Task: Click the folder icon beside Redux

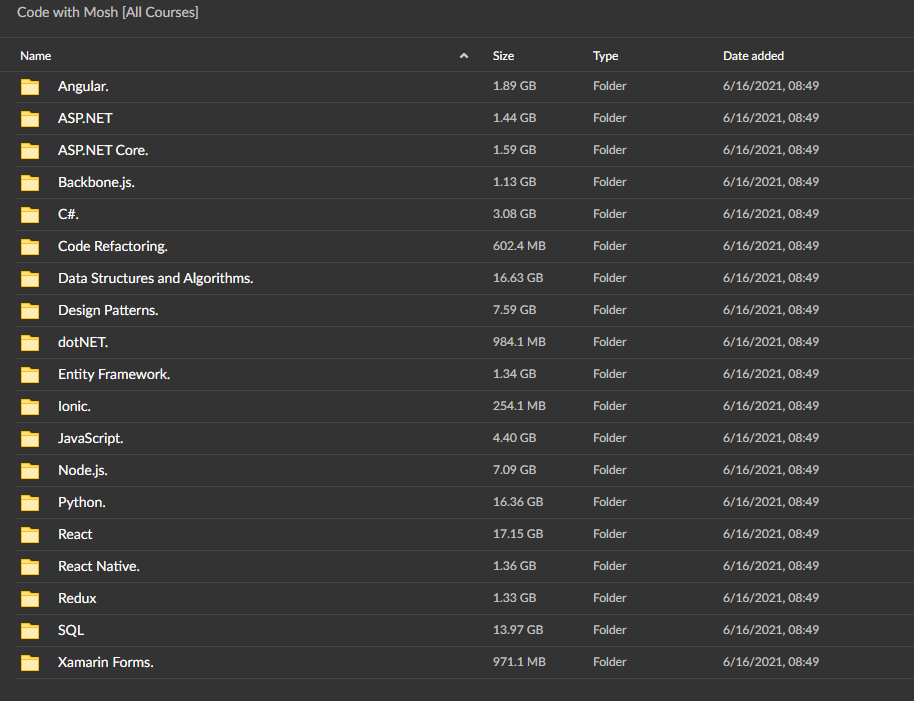Action: (30, 599)
